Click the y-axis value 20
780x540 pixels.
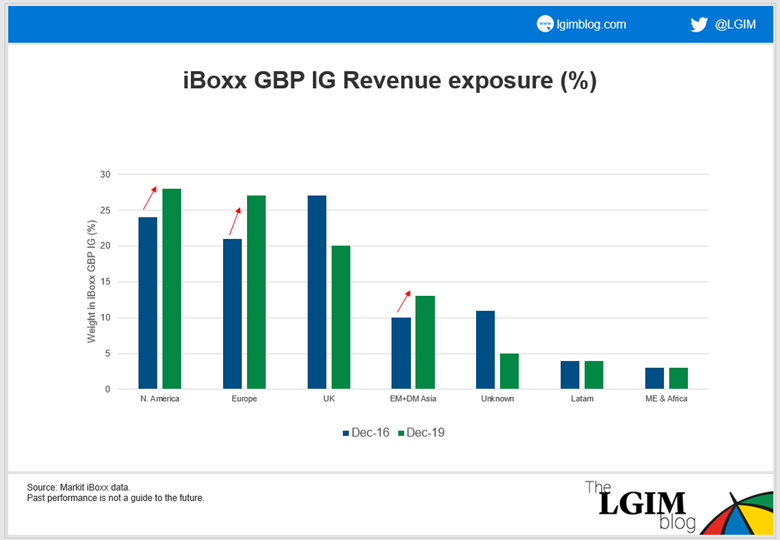tap(105, 246)
